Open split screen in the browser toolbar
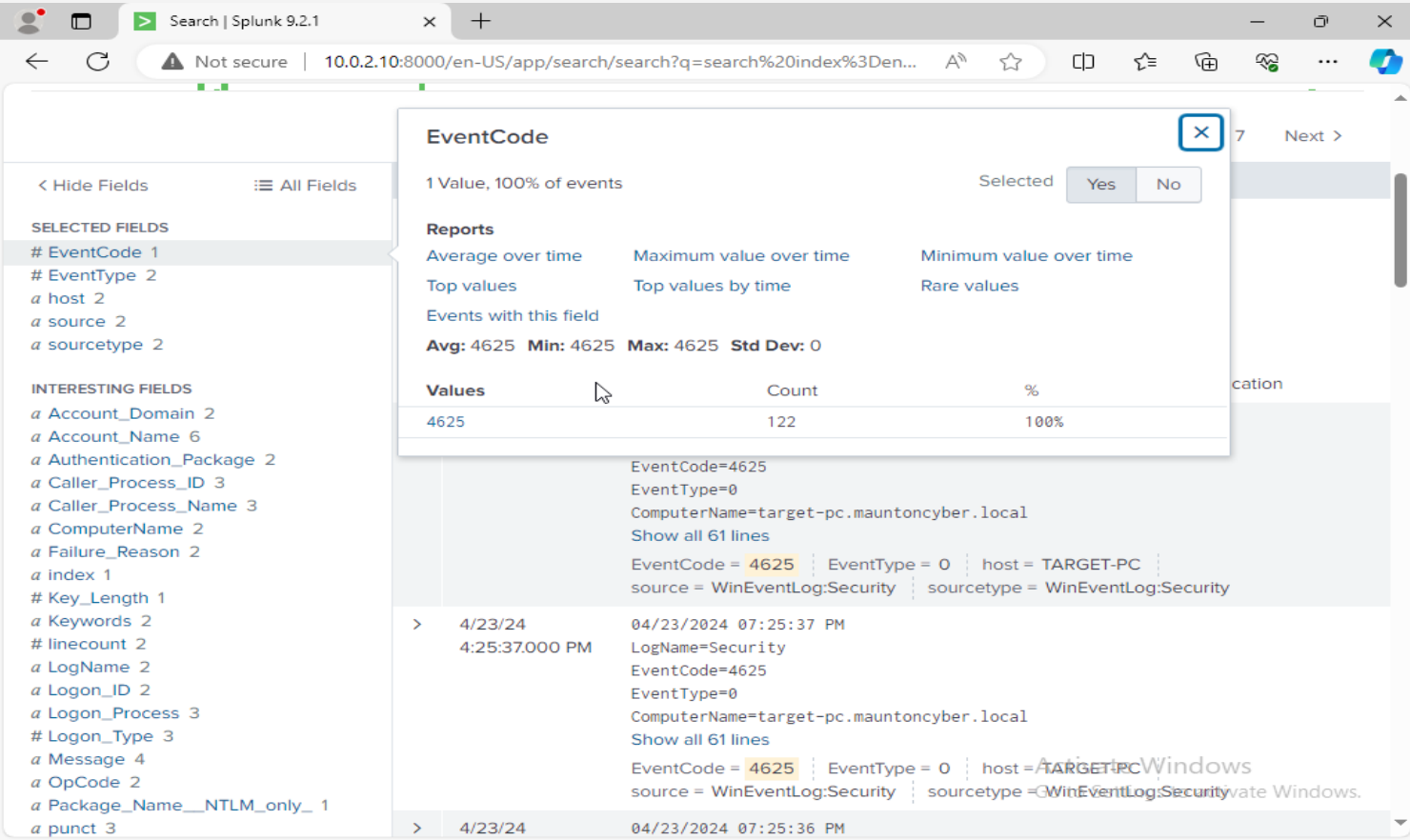Screen dimensions: 1410x840 coord(1083,62)
